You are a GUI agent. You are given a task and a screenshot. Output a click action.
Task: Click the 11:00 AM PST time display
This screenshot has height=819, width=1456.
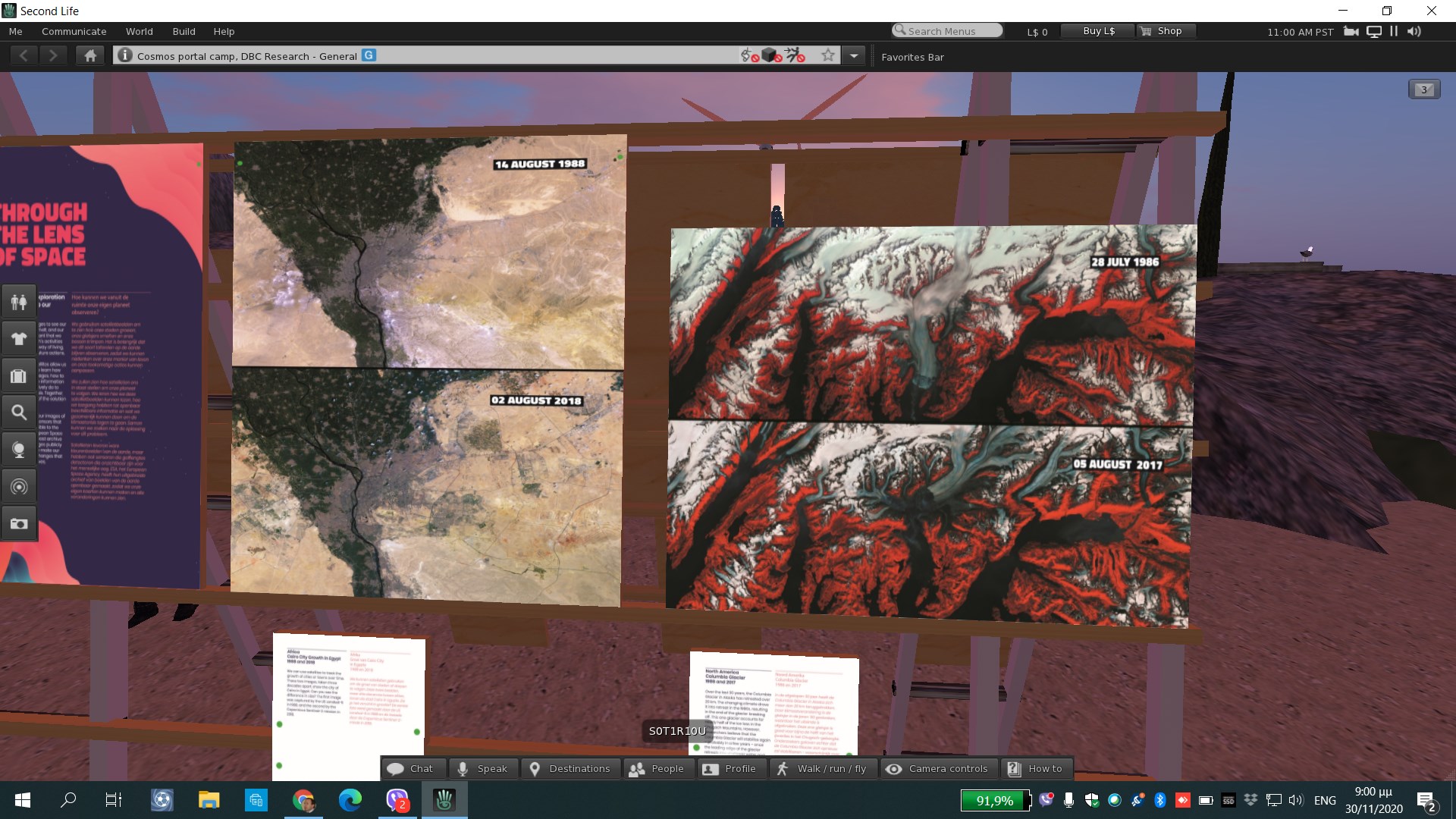coord(1300,32)
